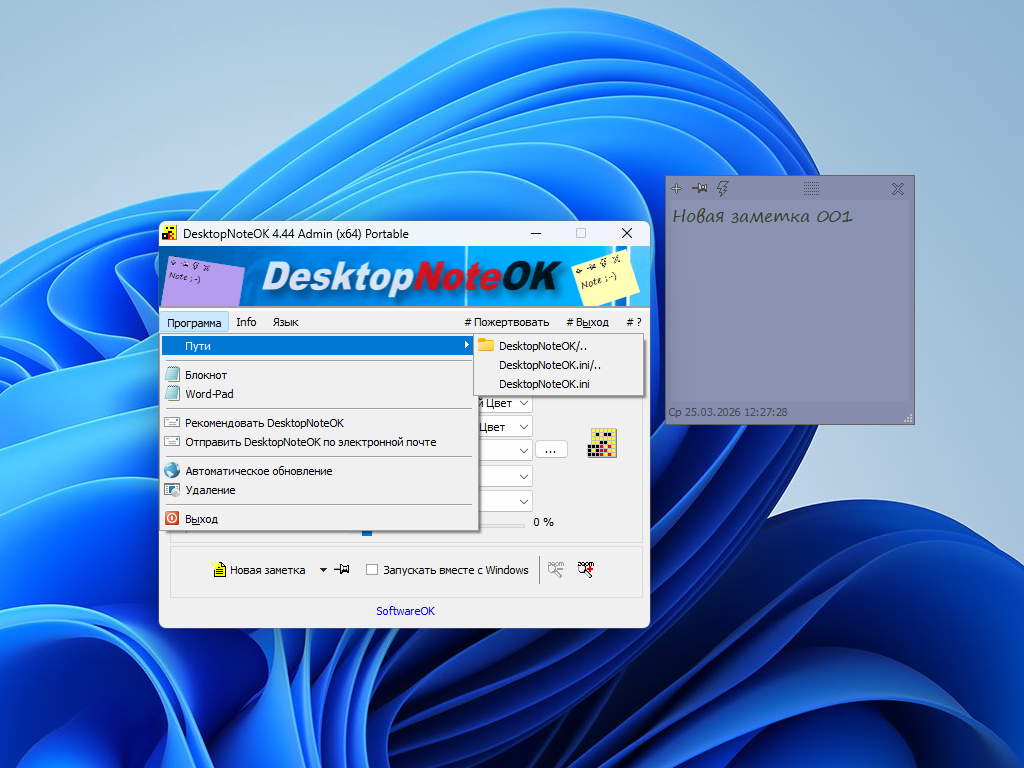Image resolution: width=1024 pixels, height=768 pixels.
Task: Expand the second Цвет dropdown
Action: 524,427
